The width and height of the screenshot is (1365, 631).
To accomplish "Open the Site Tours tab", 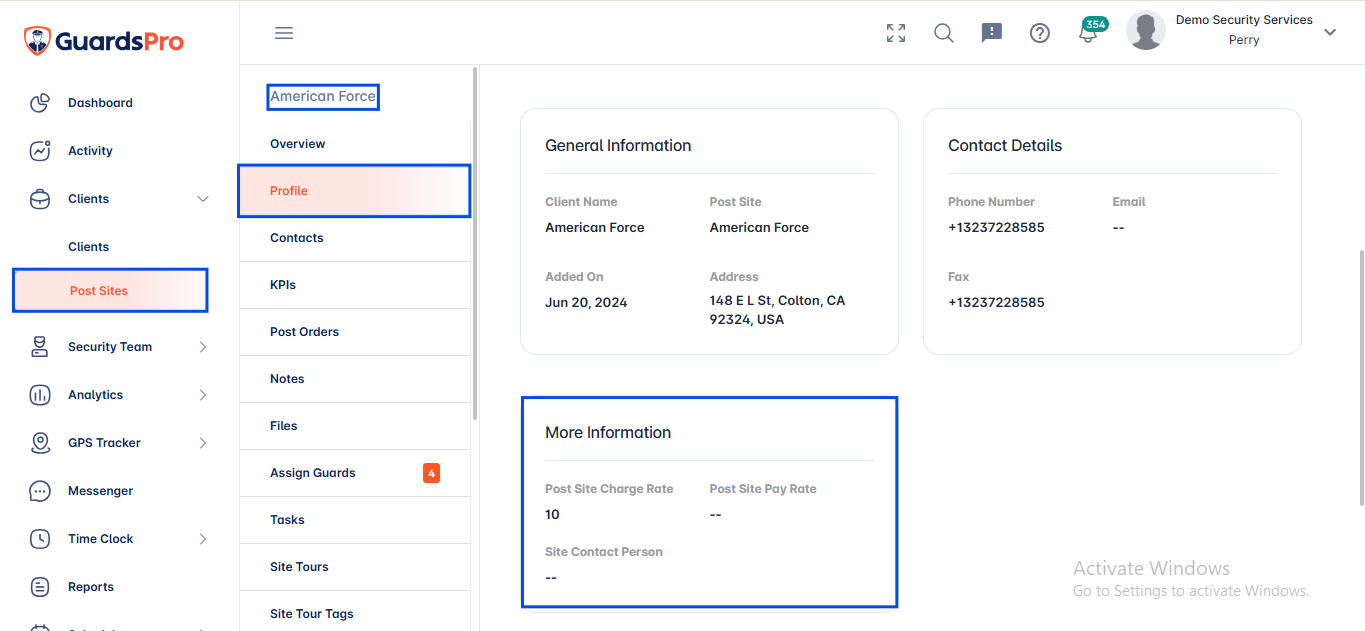I will (x=355, y=567).
